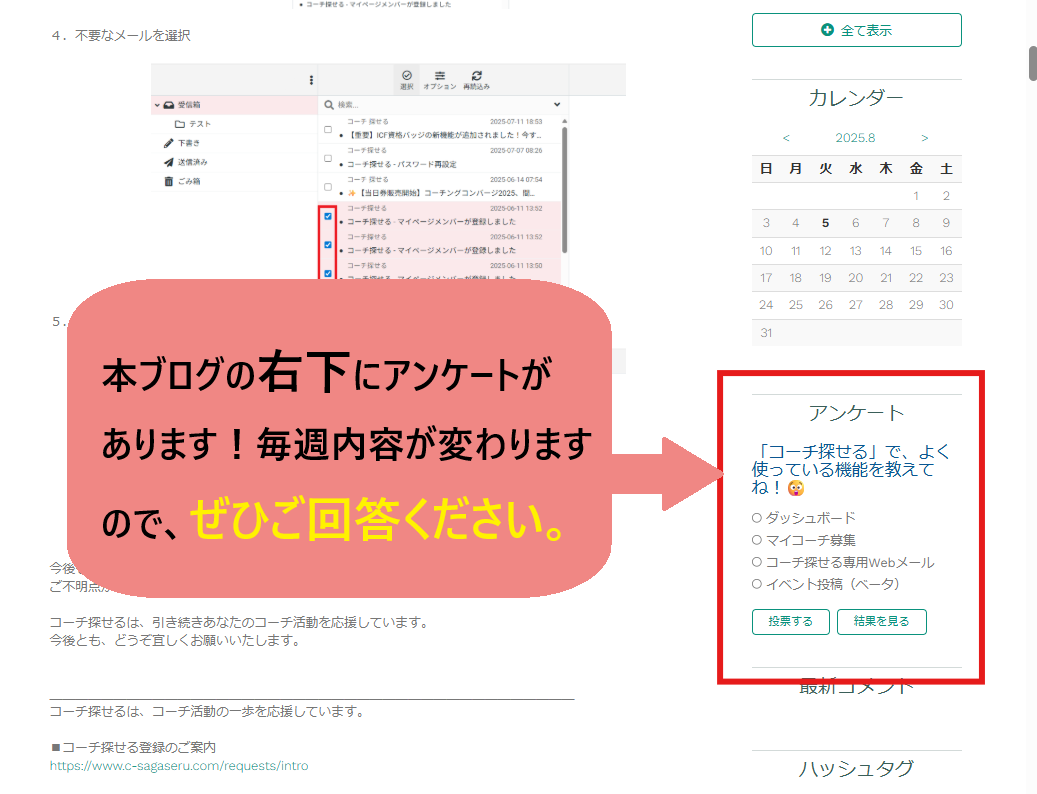Open the c-sagaseru.com/requests/intro link
1037x794 pixels.
(179, 766)
